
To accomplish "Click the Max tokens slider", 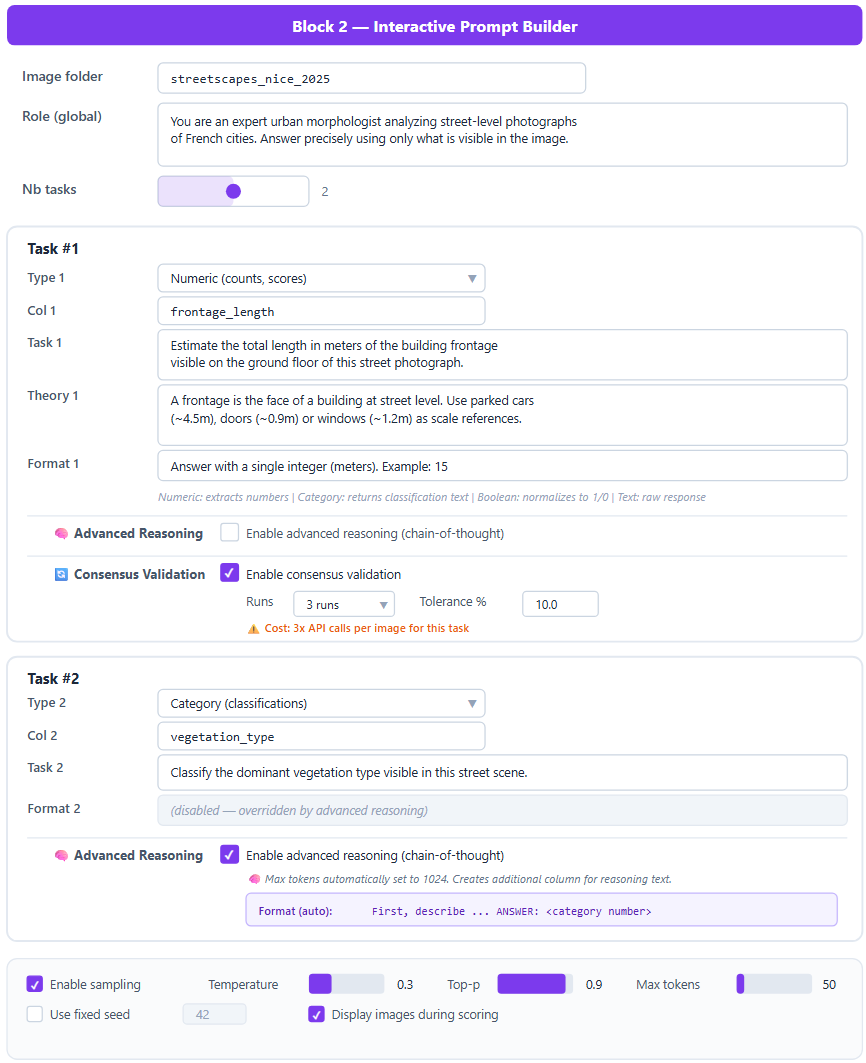I will coord(773,984).
